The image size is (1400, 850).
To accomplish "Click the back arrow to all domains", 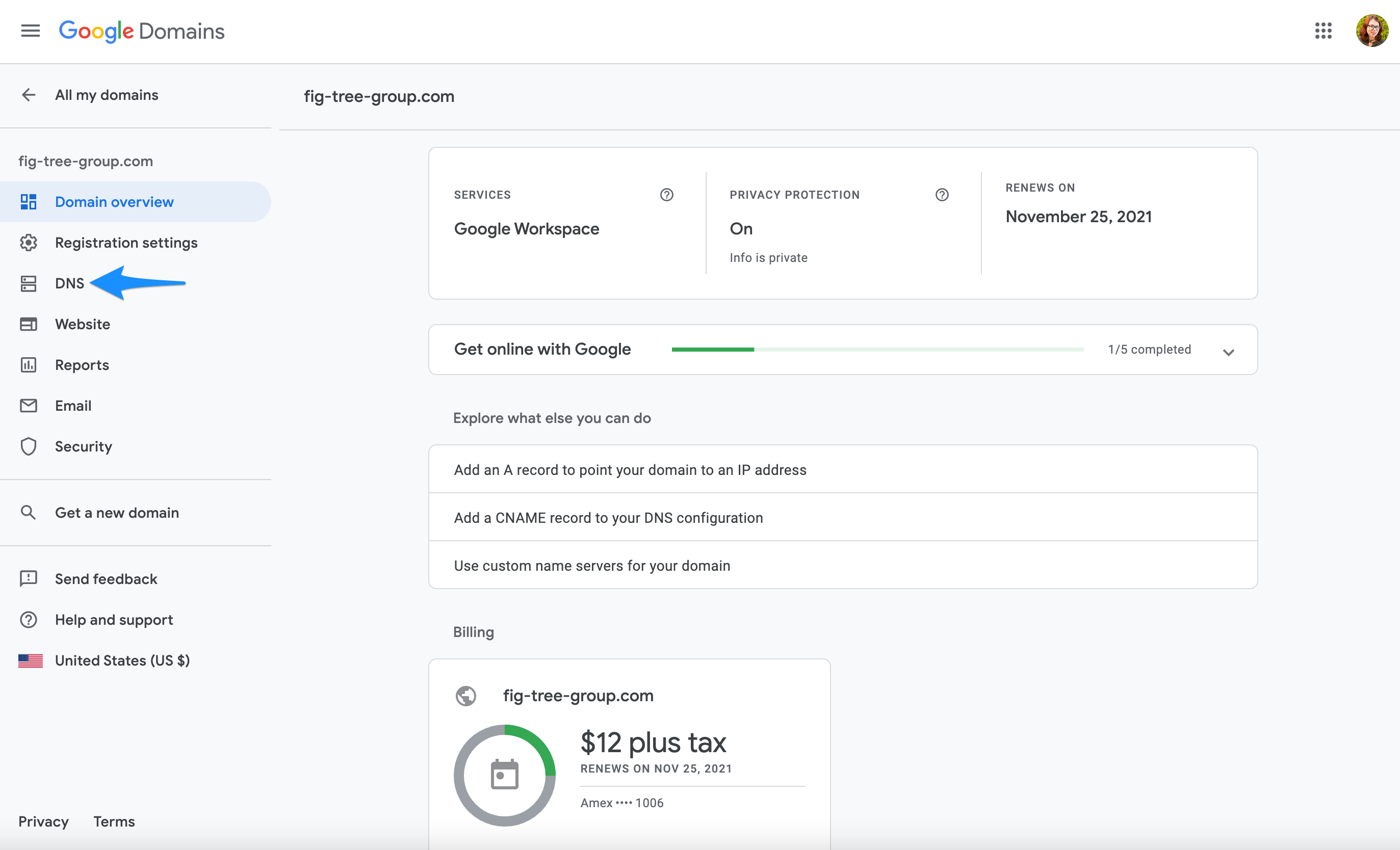I will coord(29,95).
